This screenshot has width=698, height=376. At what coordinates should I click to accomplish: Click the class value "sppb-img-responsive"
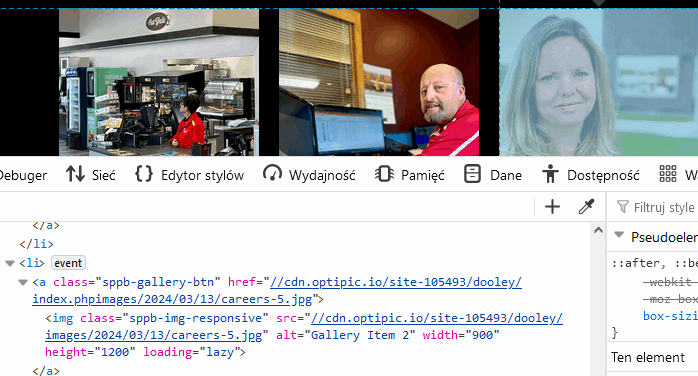[x=195, y=318]
